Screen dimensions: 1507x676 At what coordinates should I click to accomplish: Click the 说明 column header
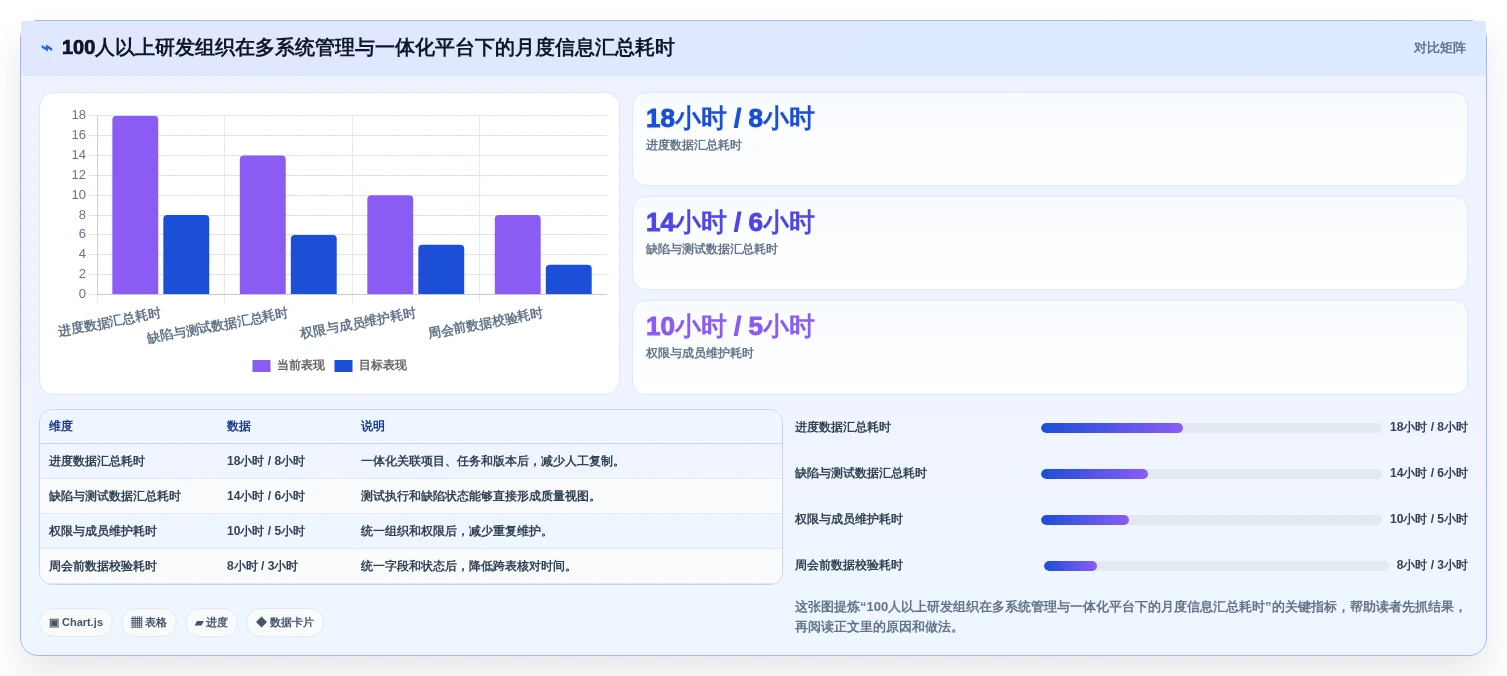(373, 427)
